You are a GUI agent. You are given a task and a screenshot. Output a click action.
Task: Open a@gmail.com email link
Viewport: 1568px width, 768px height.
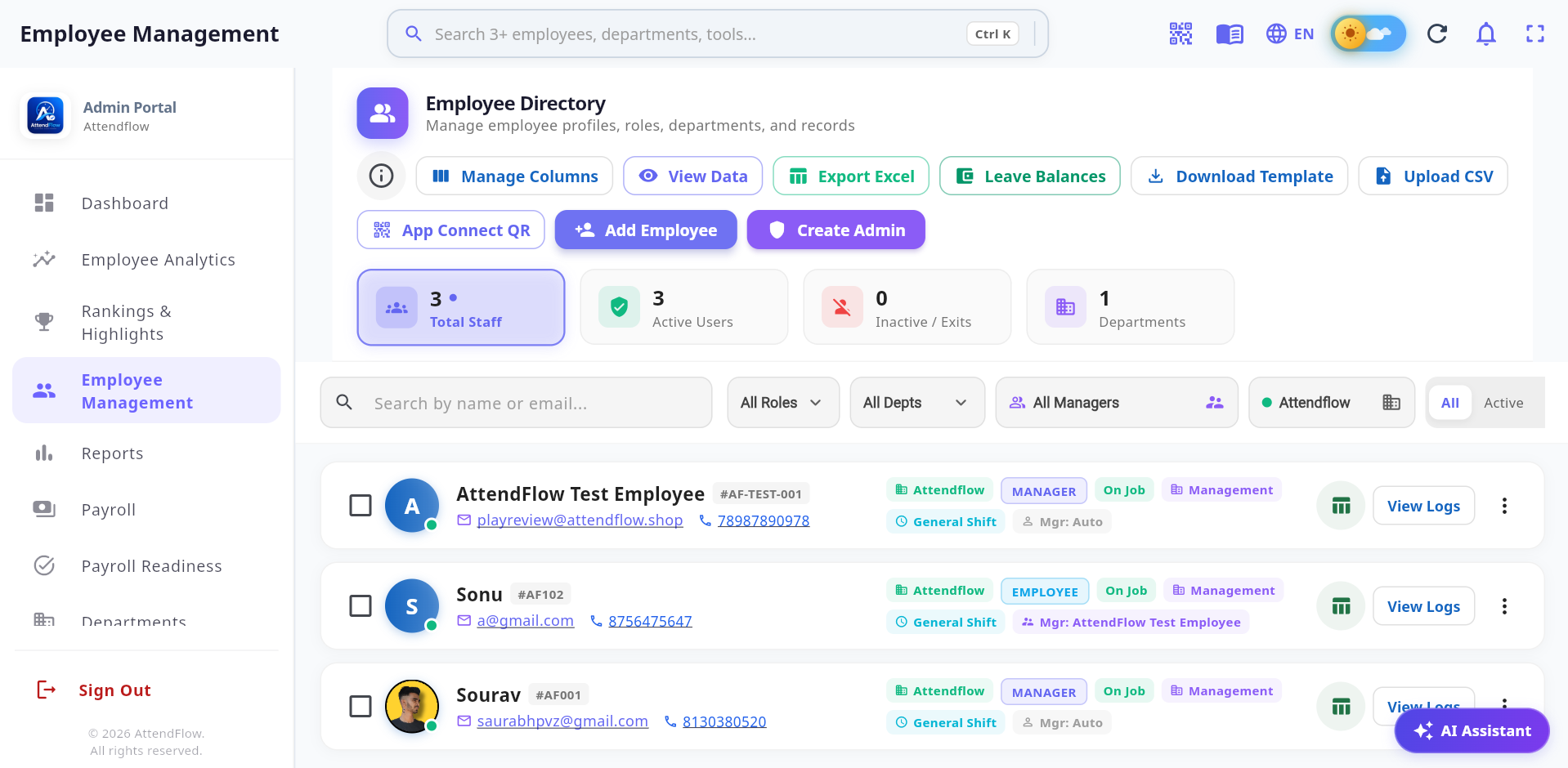click(x=525, y=621)
